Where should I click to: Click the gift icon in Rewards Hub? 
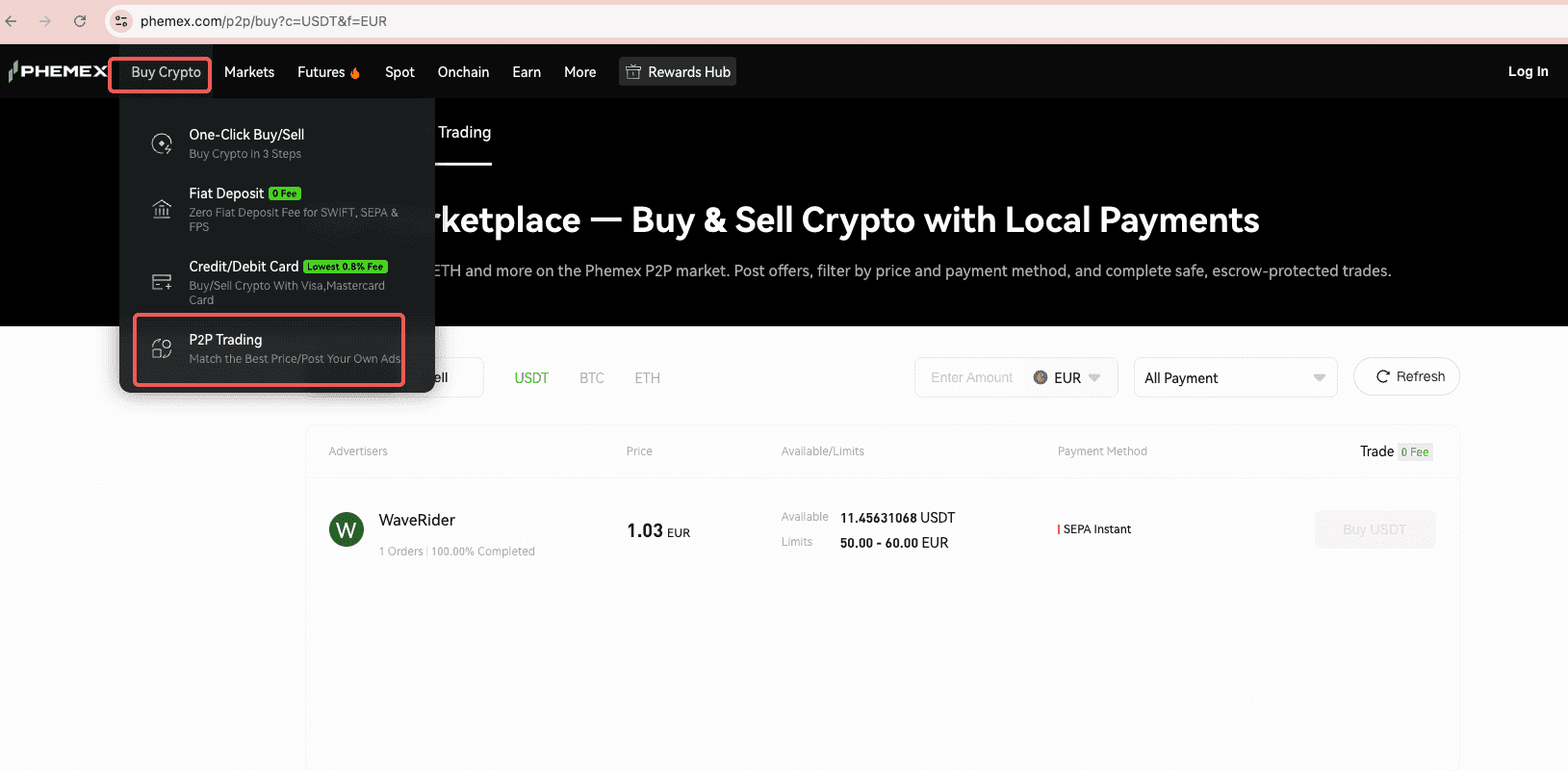(633, 72)
